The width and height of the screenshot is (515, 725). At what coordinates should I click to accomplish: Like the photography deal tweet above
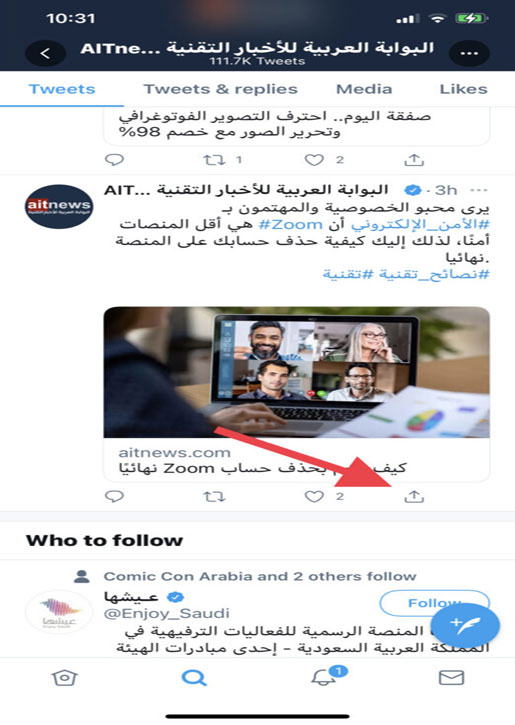(x=314, y=160)
